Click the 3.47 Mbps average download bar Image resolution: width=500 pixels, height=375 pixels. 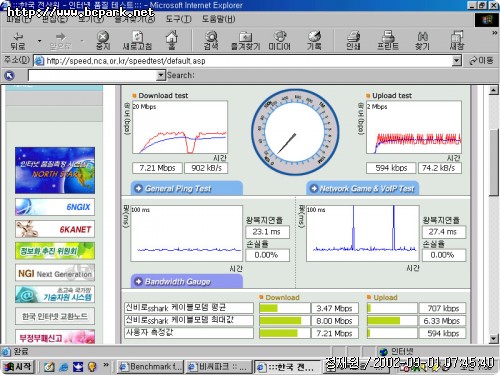pyautogui.click(x=269, y=308)
